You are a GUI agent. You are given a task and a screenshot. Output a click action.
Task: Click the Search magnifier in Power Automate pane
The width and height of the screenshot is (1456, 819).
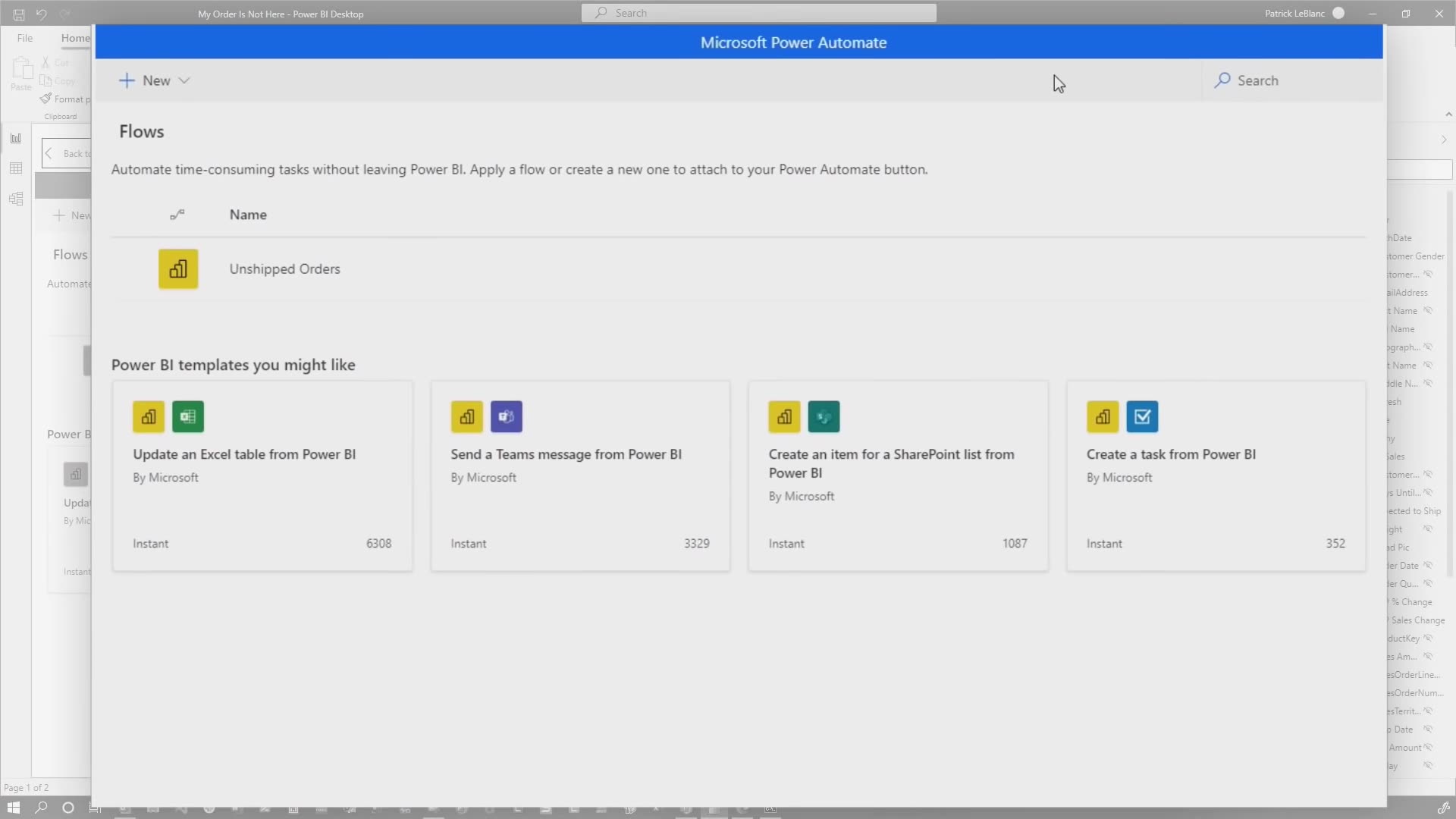[1223, 80]
